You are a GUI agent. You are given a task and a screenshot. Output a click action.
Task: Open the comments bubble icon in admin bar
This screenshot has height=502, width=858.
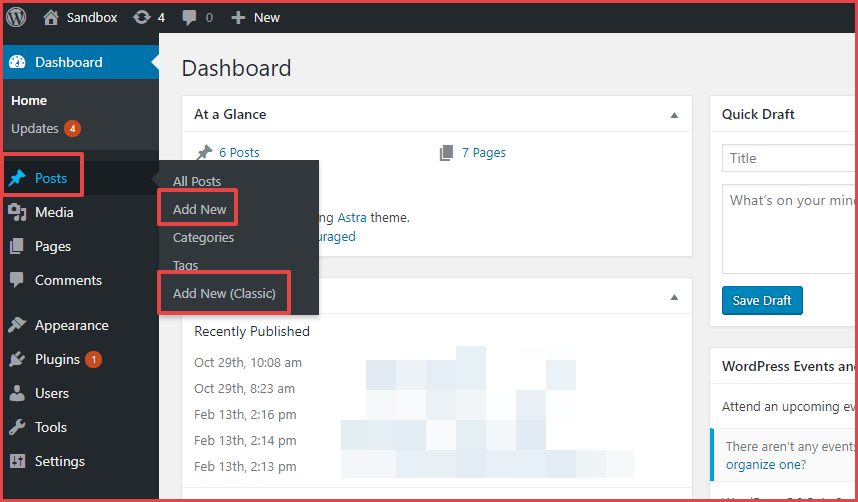coord(190,17)
